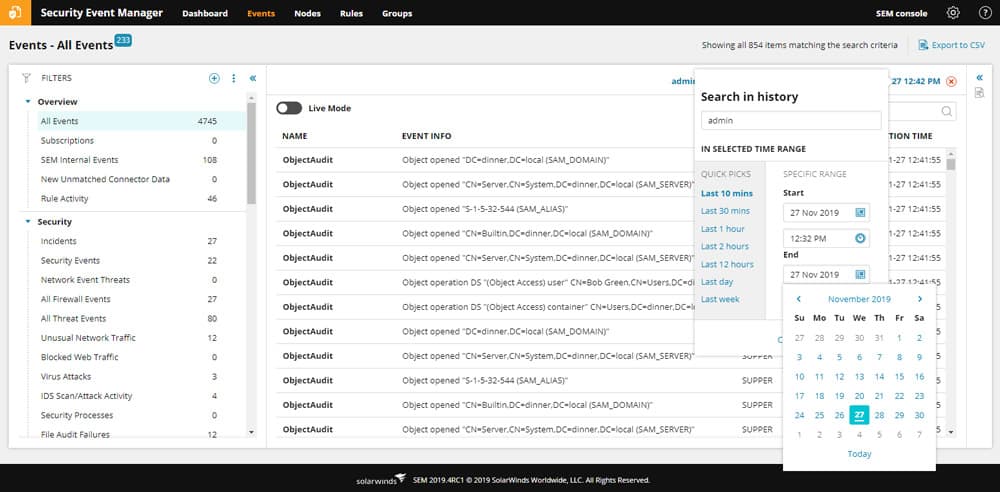Remove the search time range with red X
Viewport: 1000px width, 492px height.
951,81
